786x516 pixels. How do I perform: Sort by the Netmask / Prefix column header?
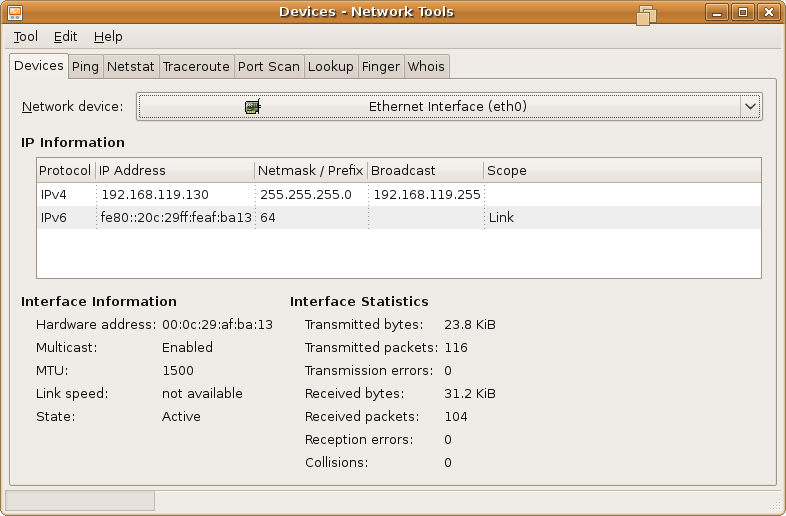(311, 170)
